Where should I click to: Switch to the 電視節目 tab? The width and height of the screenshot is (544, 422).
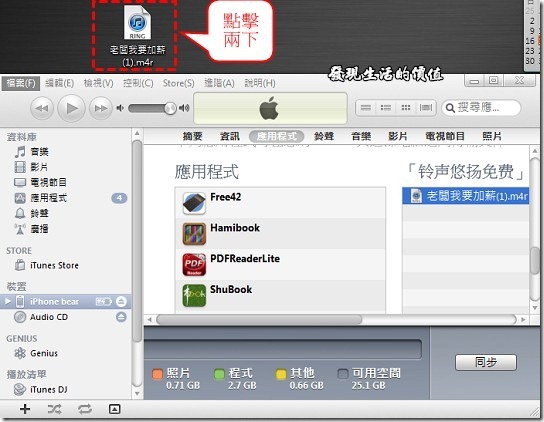pos(445,136)
